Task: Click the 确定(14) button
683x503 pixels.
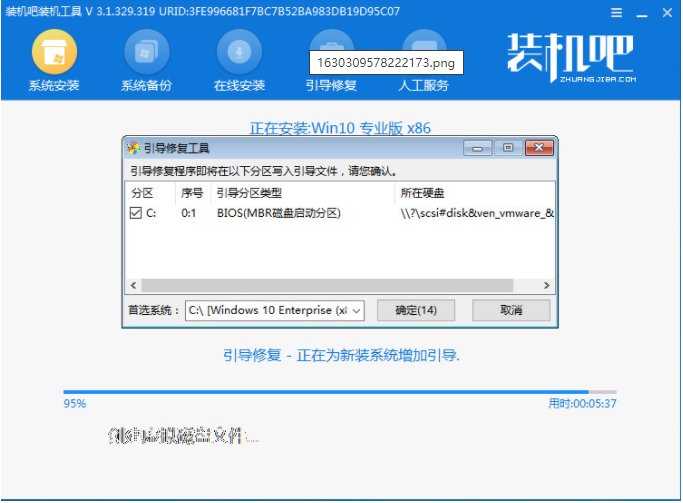Action: click(416, 311)
